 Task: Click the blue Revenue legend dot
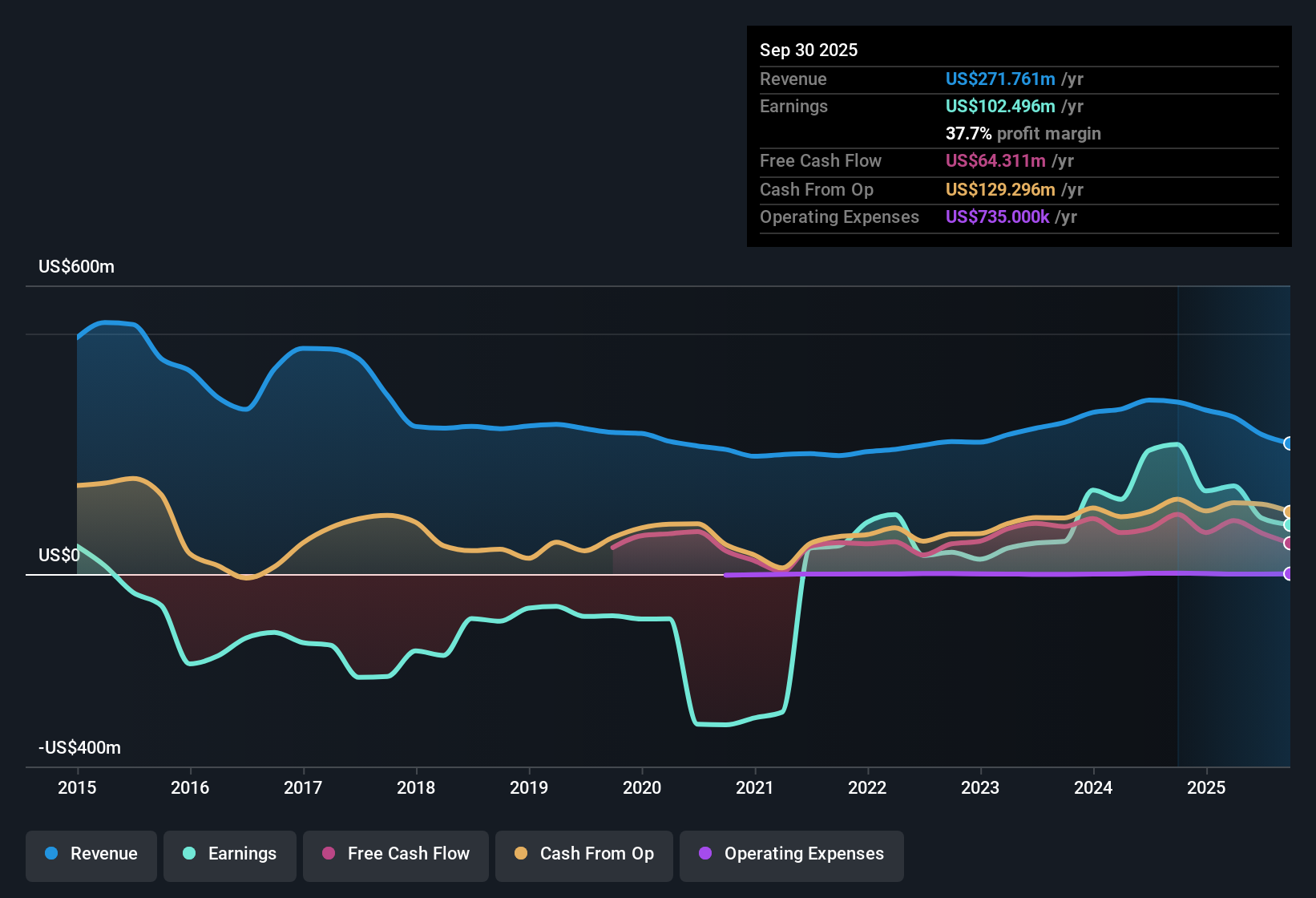[x=50, y=854]
